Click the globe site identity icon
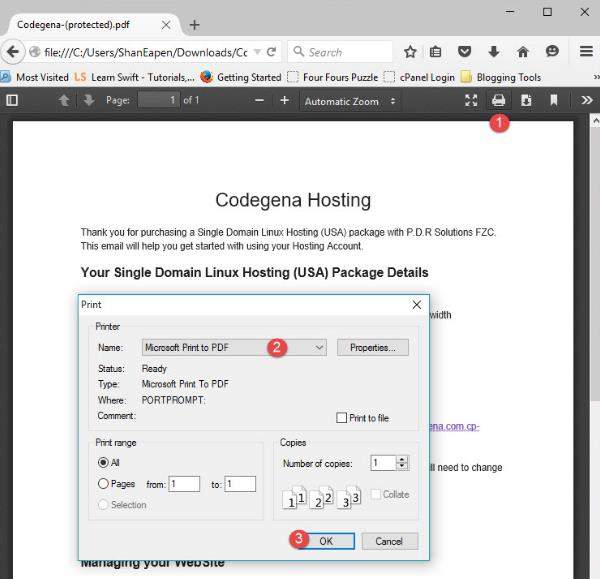Screen dimensions: 600x579 coord(34,52)
